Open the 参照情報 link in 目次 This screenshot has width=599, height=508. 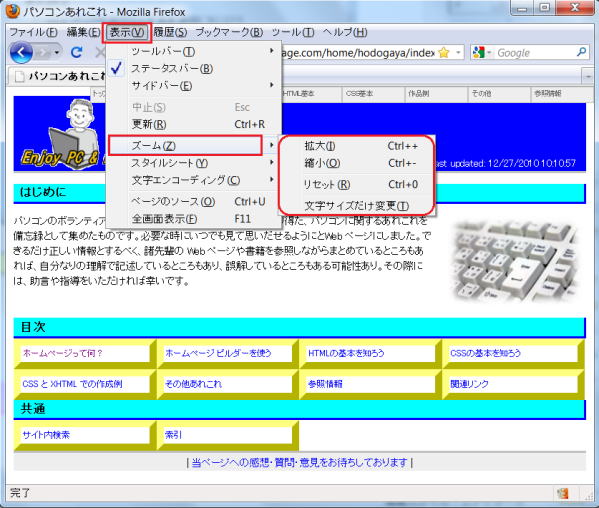pyautogui.click(x=325, y=384)
